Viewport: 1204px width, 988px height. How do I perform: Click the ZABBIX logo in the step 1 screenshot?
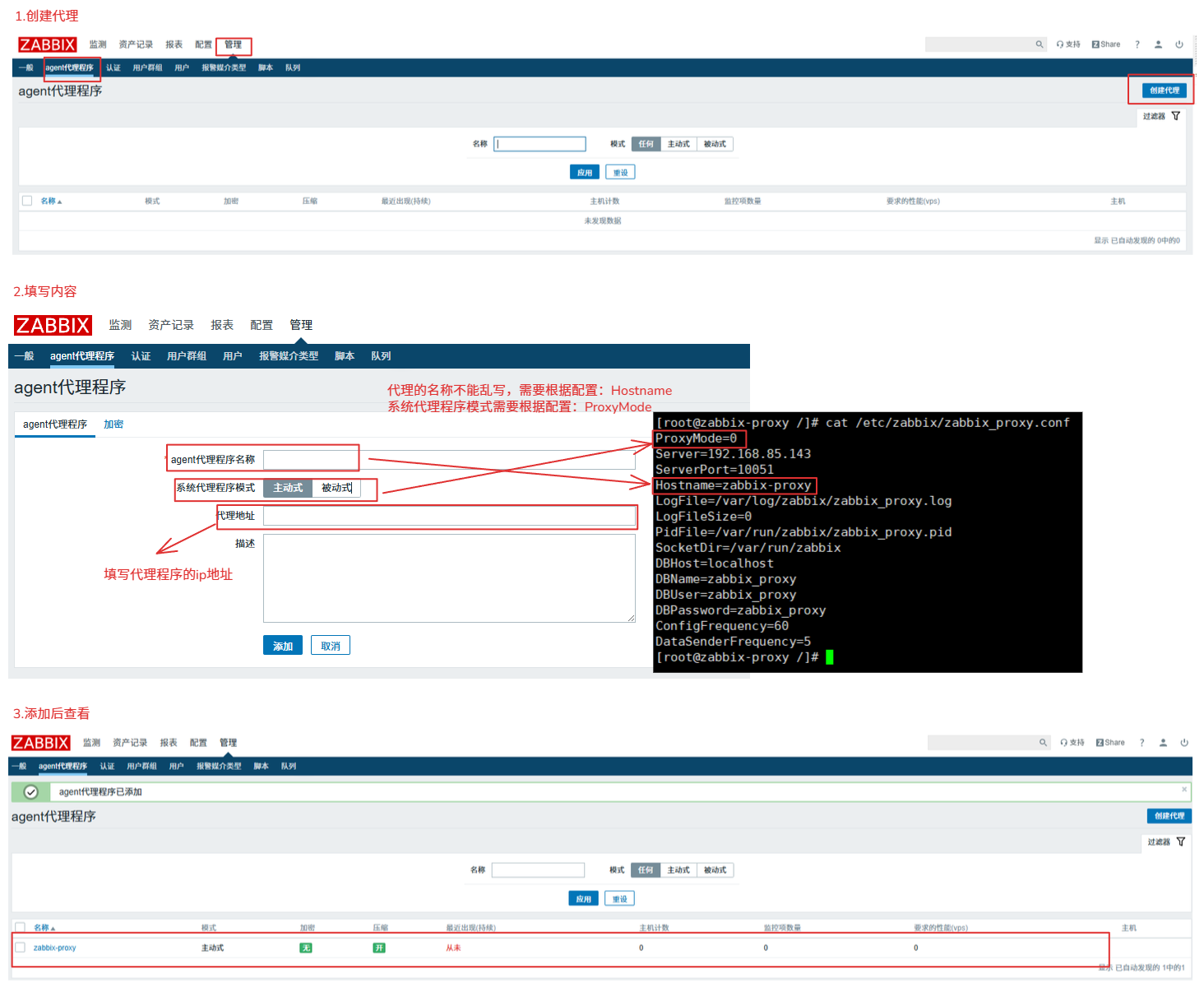coord(48,44)
